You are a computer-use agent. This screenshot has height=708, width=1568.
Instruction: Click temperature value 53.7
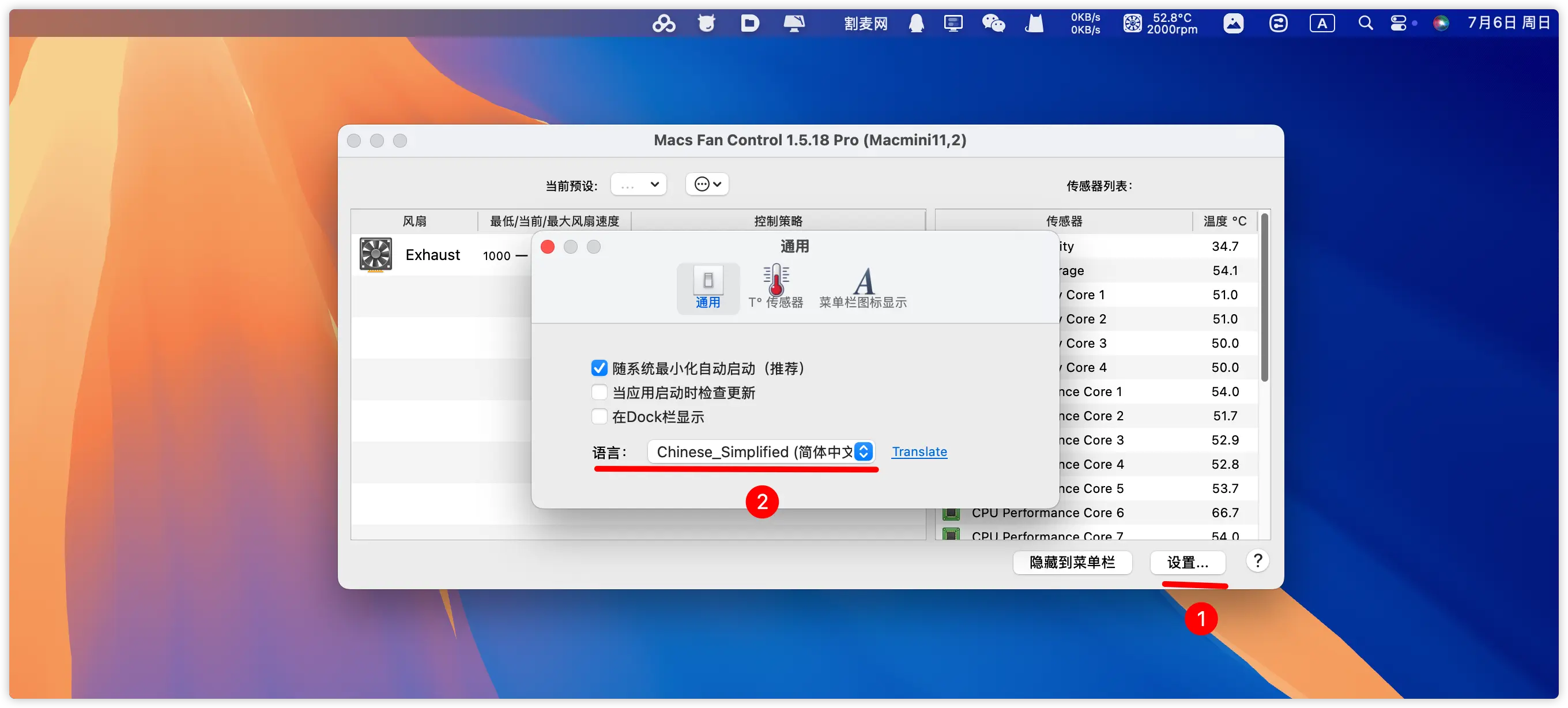pyautogui.click(x=1224, y=489)
